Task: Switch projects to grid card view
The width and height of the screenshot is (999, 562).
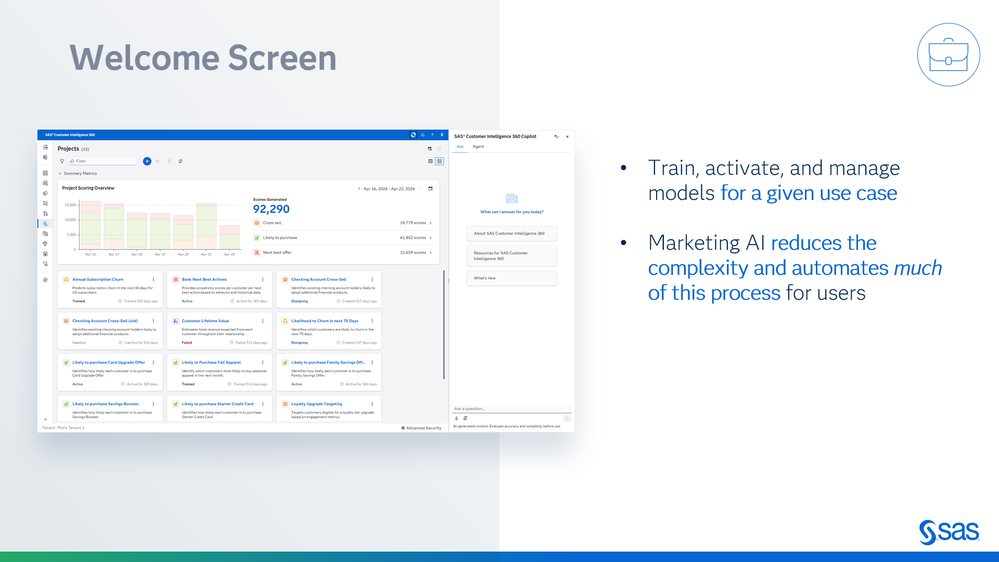Action: (x=440, y=161)
